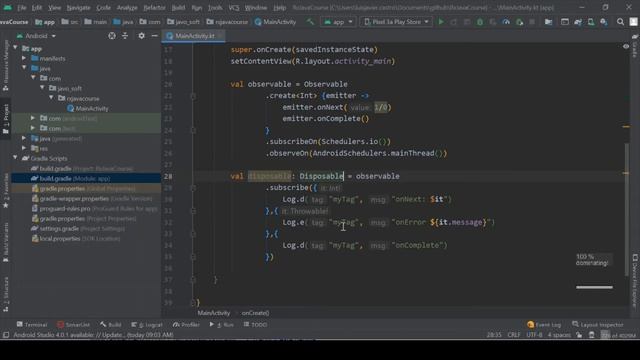Open the Build tool window
The height and width of the screenshot is (360, 640).
(111, 325)
